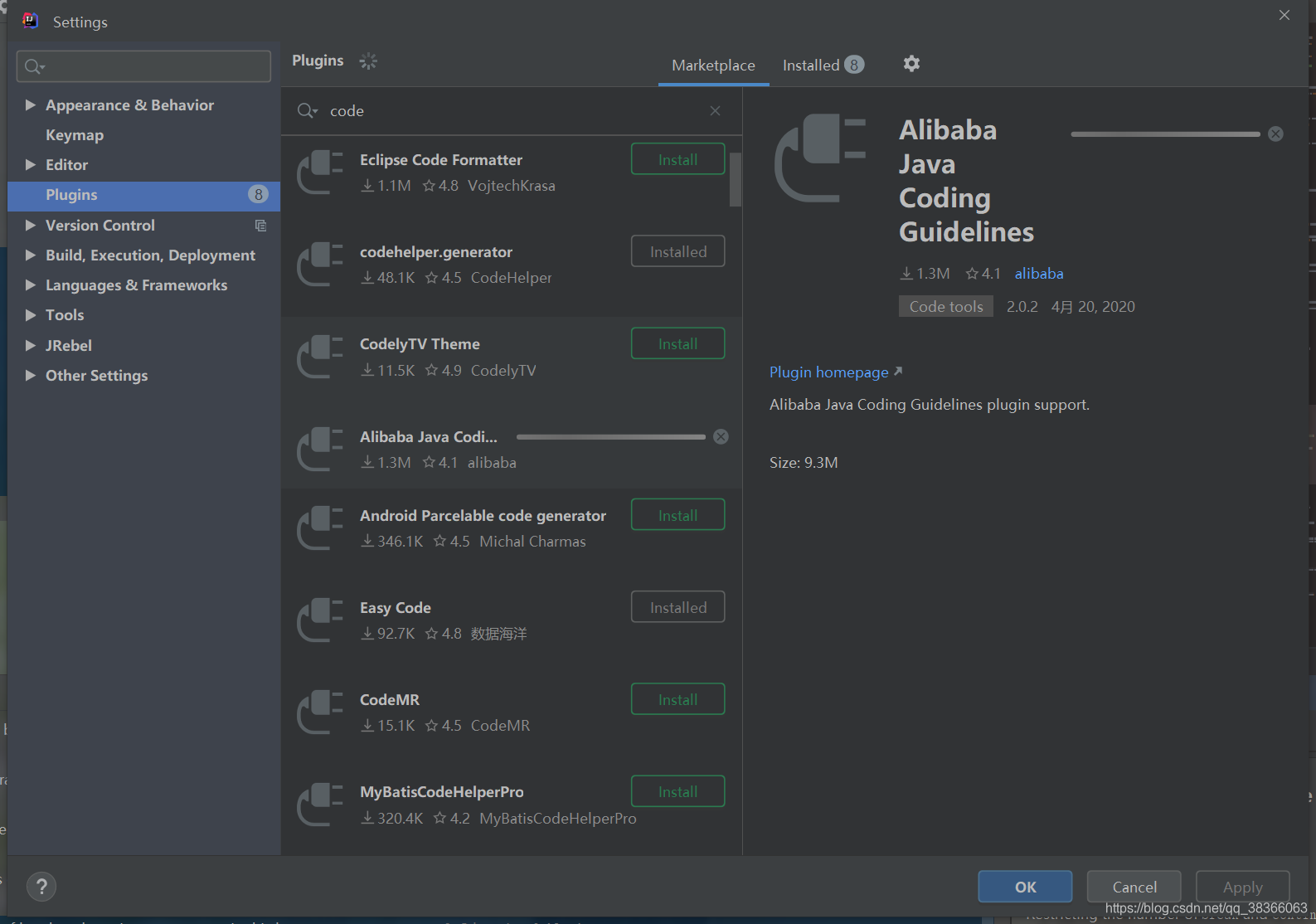Expand Languages & Frameworks node
The width and height of the screenshot is (1316, 924).
click(x=30, y=285)
